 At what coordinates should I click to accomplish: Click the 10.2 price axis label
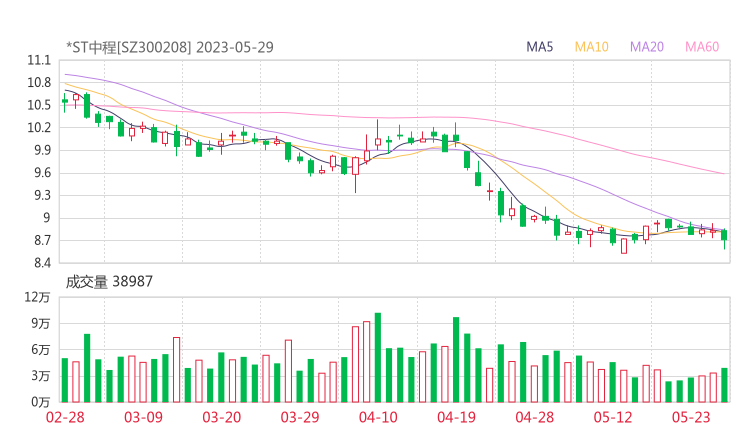point(39,128)
